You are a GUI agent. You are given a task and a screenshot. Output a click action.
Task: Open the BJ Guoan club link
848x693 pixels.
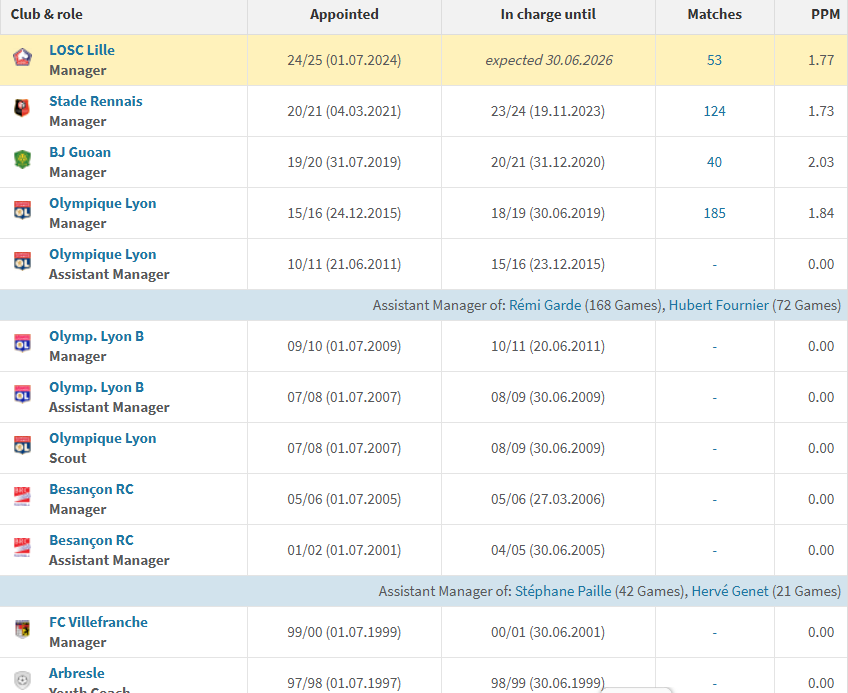(80, 152)
